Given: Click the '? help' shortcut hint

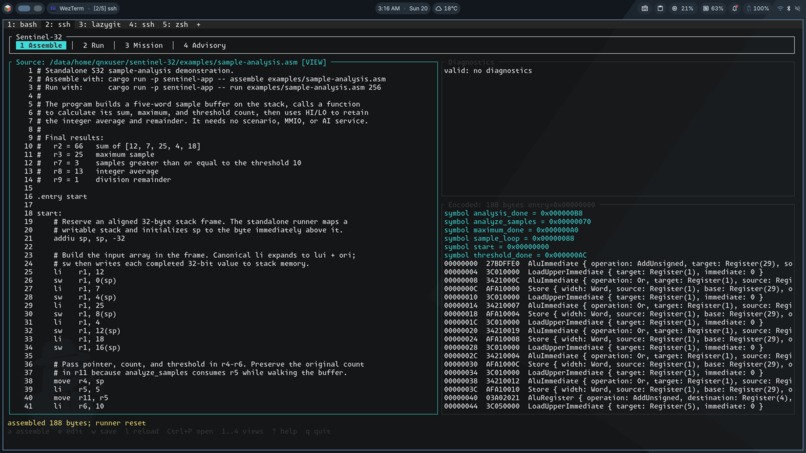Looking at the screenshot, I should pos(285,431).
